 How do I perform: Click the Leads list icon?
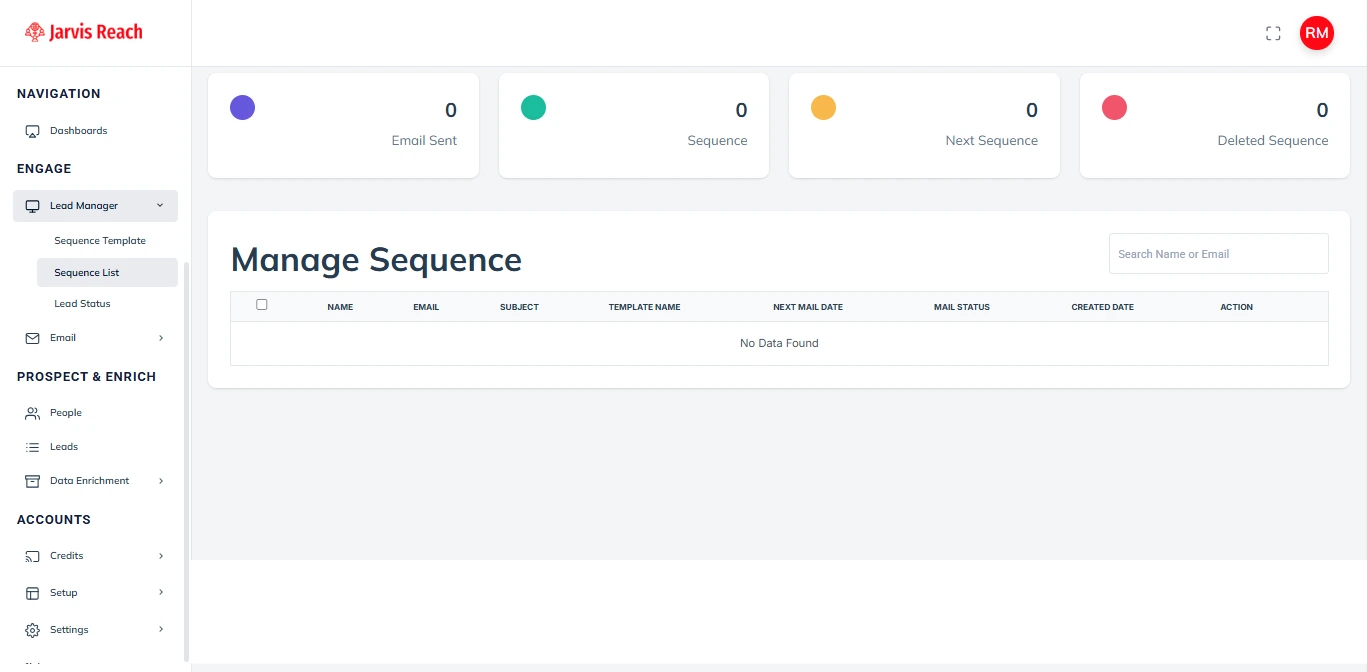click(x=32, y=447)
